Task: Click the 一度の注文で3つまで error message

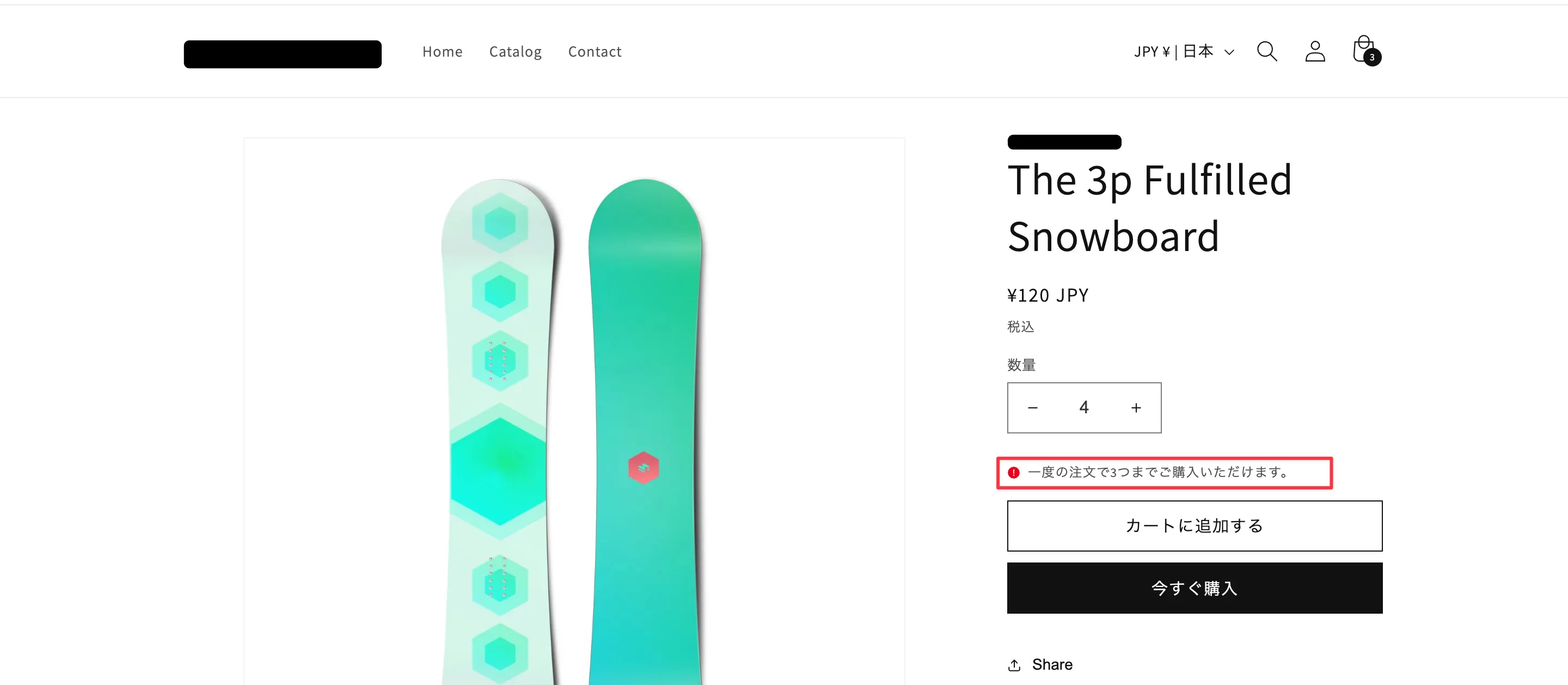Action: tap(1159, 473)
